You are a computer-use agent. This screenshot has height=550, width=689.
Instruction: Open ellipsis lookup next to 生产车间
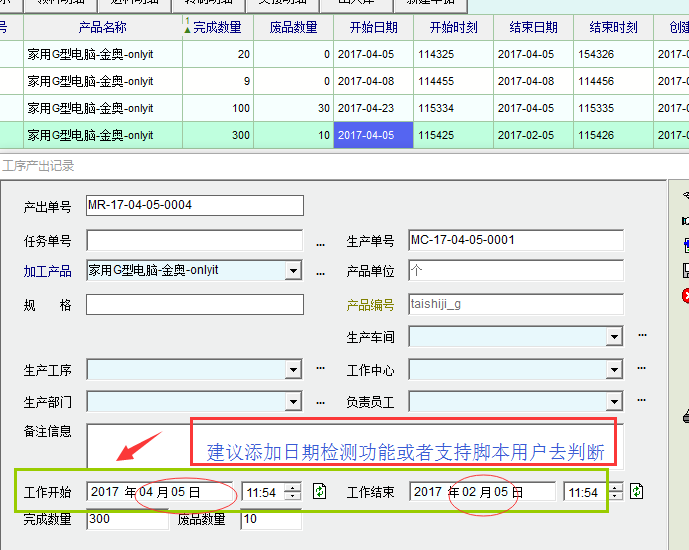642,337
